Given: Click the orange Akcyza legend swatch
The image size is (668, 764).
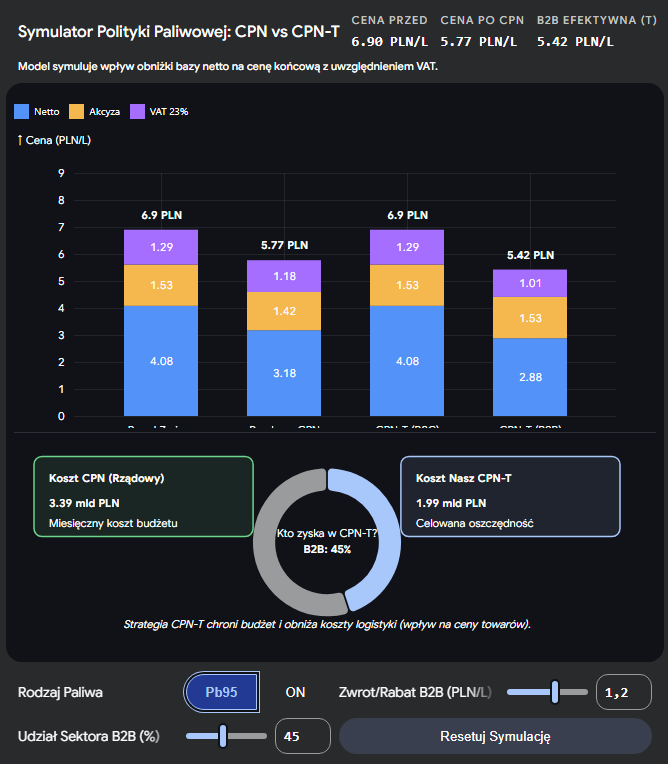Looking at the screenshot, I should click(76, 112).
